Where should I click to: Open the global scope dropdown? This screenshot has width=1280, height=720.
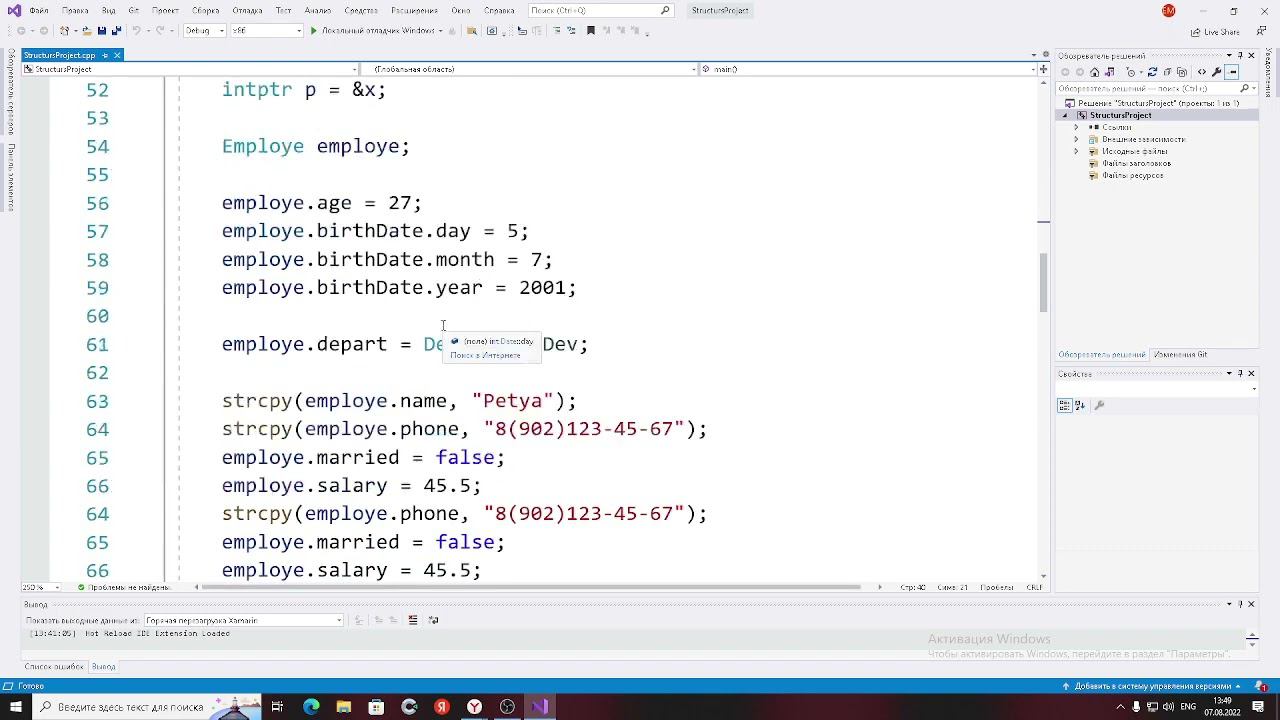point(529,69)
